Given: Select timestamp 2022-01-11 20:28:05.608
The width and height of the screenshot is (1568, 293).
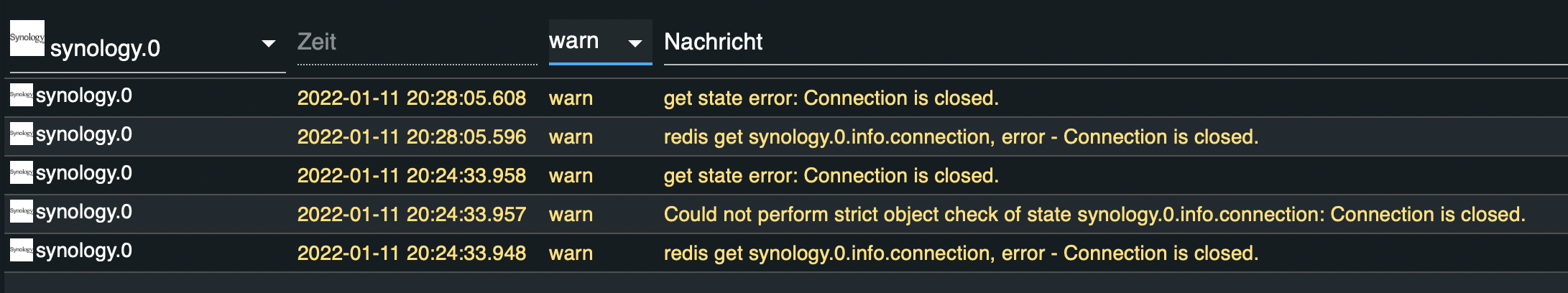Looking at the screenshot, I should [411, 98].
